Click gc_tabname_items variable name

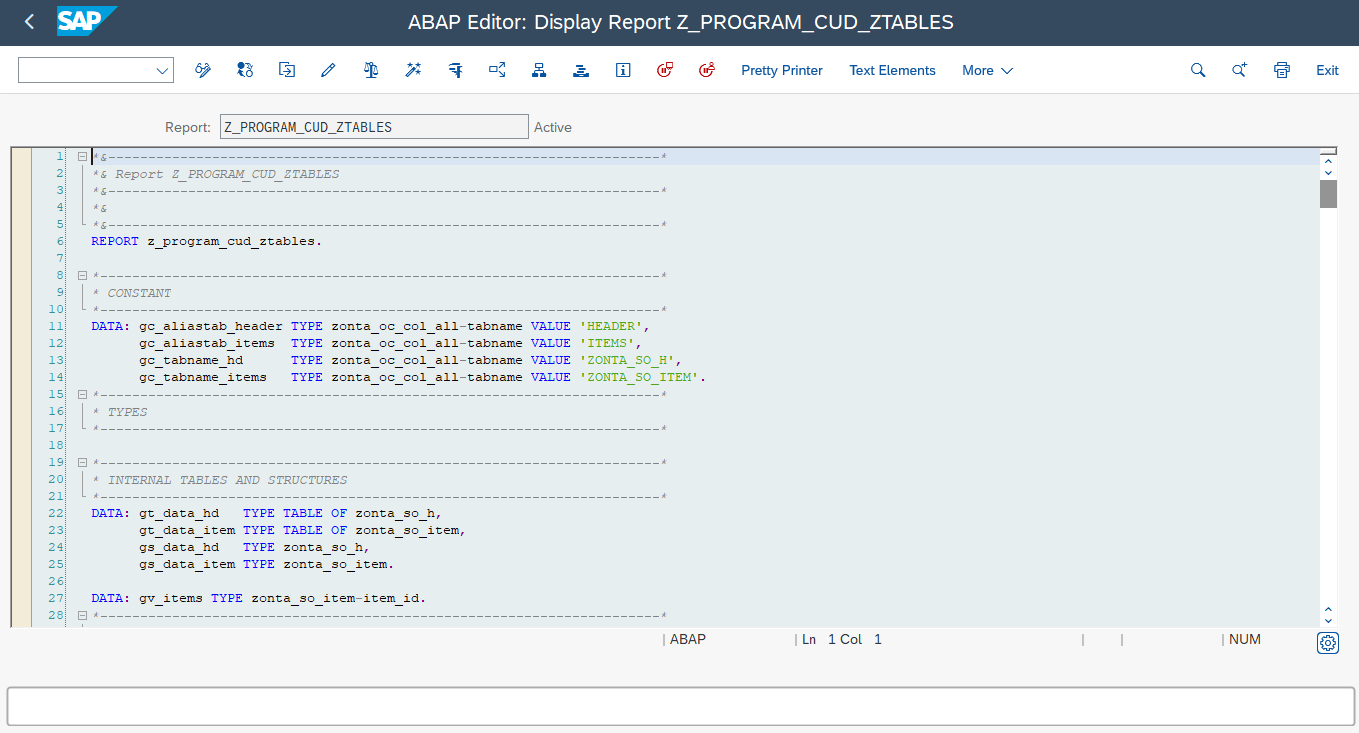click(x=203, y=377)
